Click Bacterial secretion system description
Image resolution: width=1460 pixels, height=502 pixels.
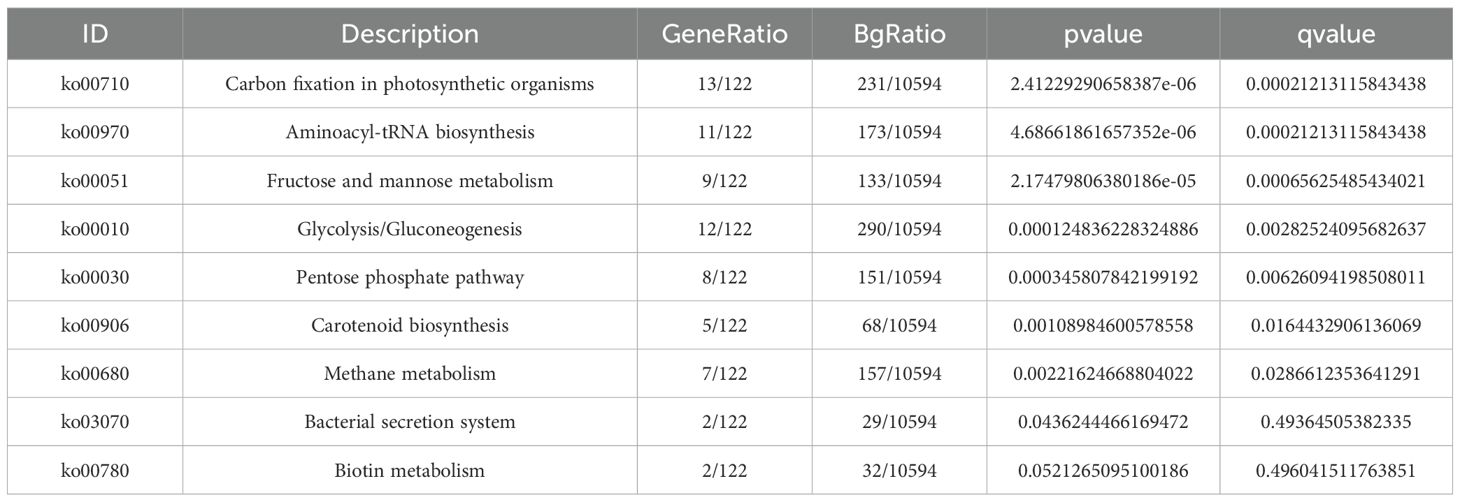coord(410,422)
